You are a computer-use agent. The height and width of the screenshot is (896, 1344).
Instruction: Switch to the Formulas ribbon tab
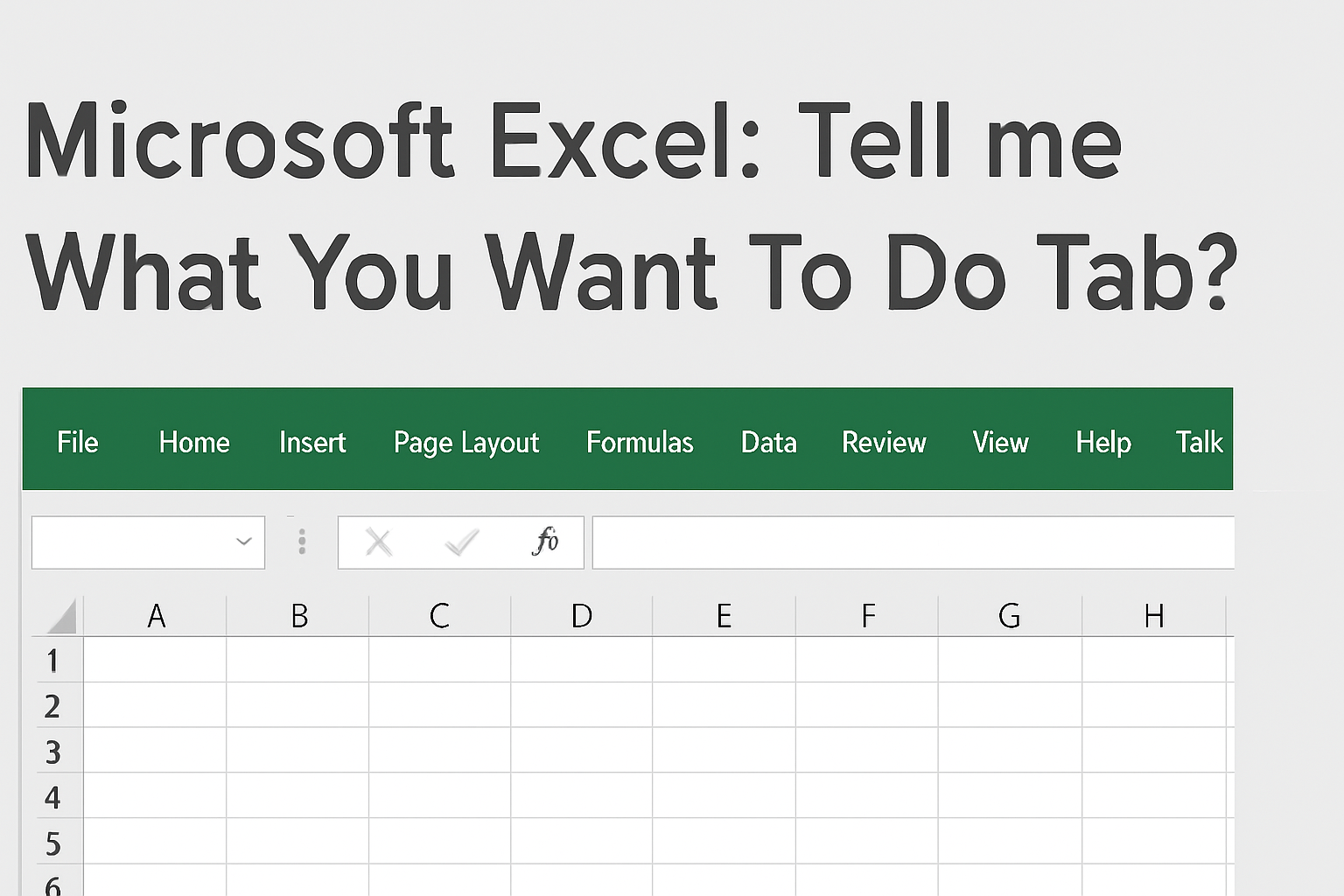tap(640, 443)
